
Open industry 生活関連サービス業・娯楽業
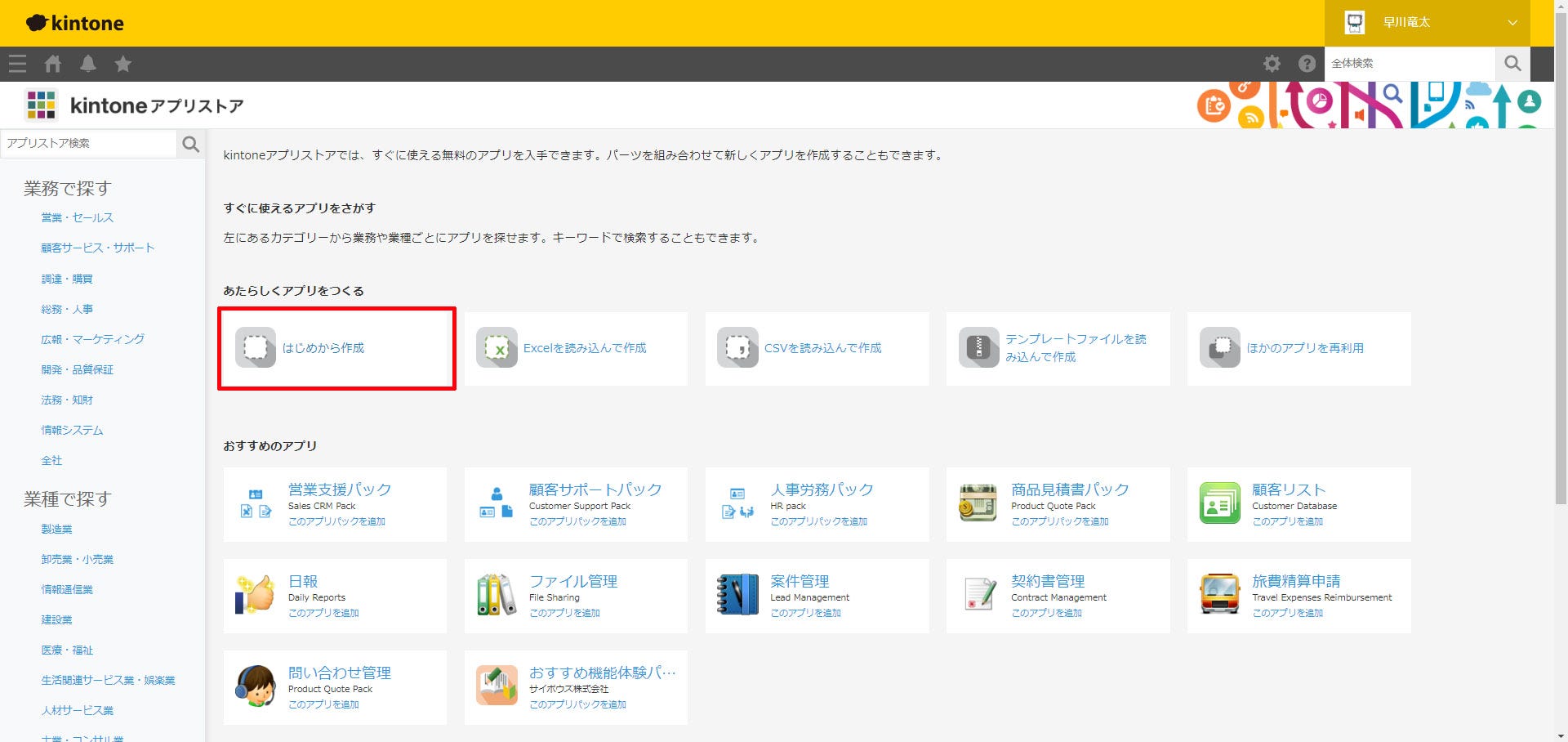pyautogui.click(x=108, y=680)
